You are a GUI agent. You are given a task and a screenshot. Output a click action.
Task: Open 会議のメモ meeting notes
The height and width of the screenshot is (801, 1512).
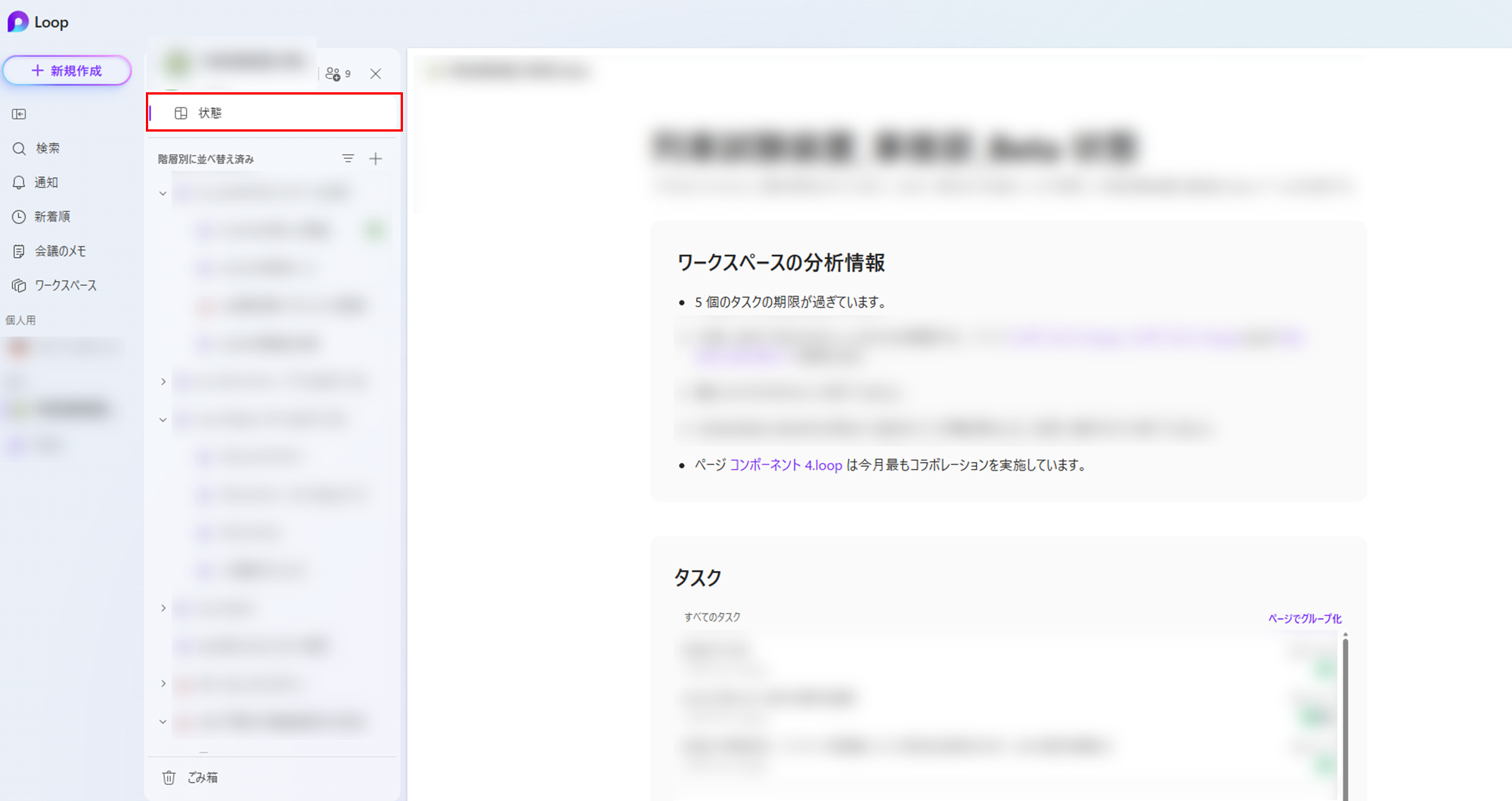[49, 251]
